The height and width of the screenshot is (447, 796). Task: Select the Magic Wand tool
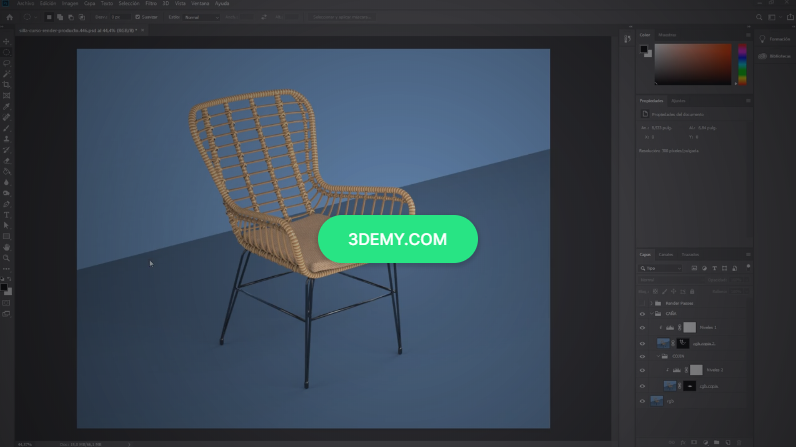point(7,74)
